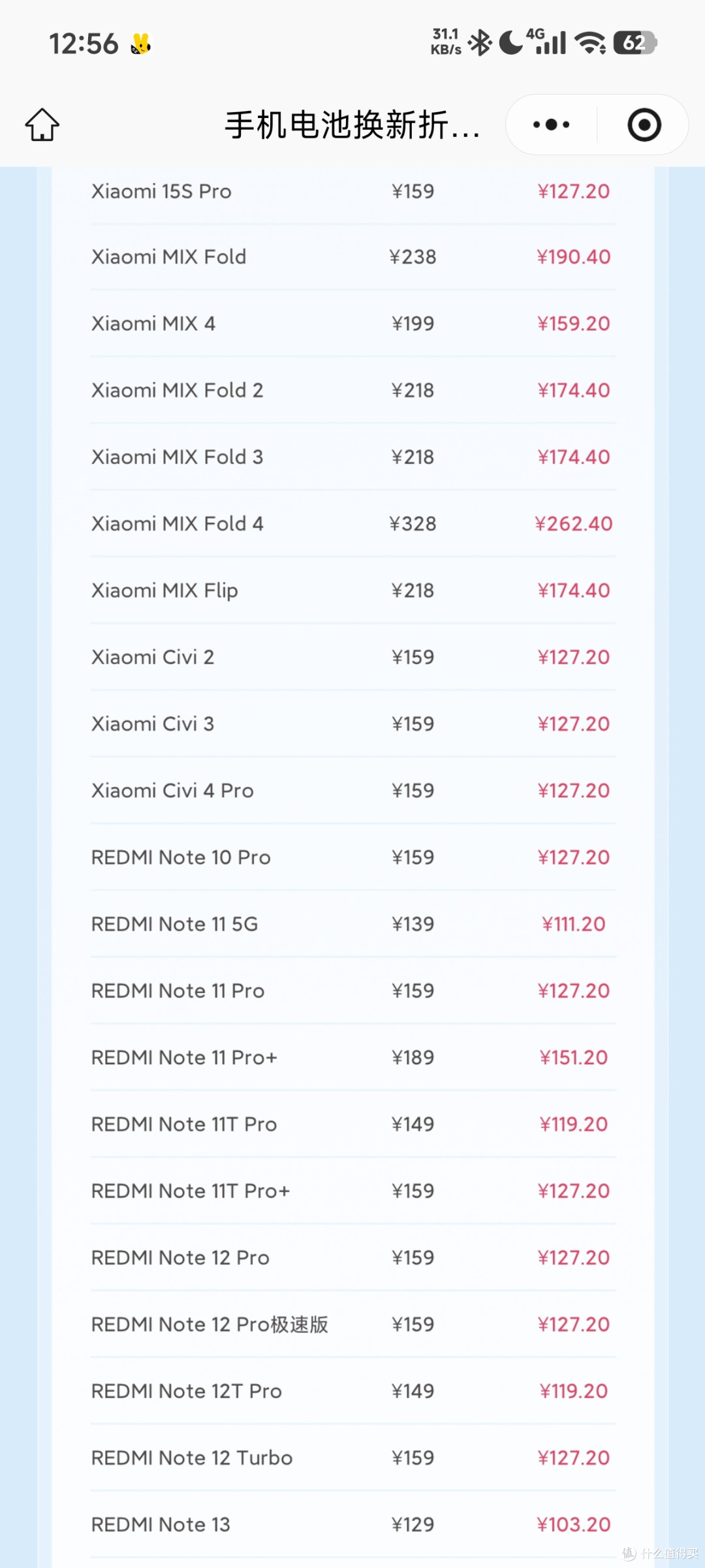Tap the Bluetooth status bar icon
This screenshot has width=705, height=1568.
coord(480,43)
